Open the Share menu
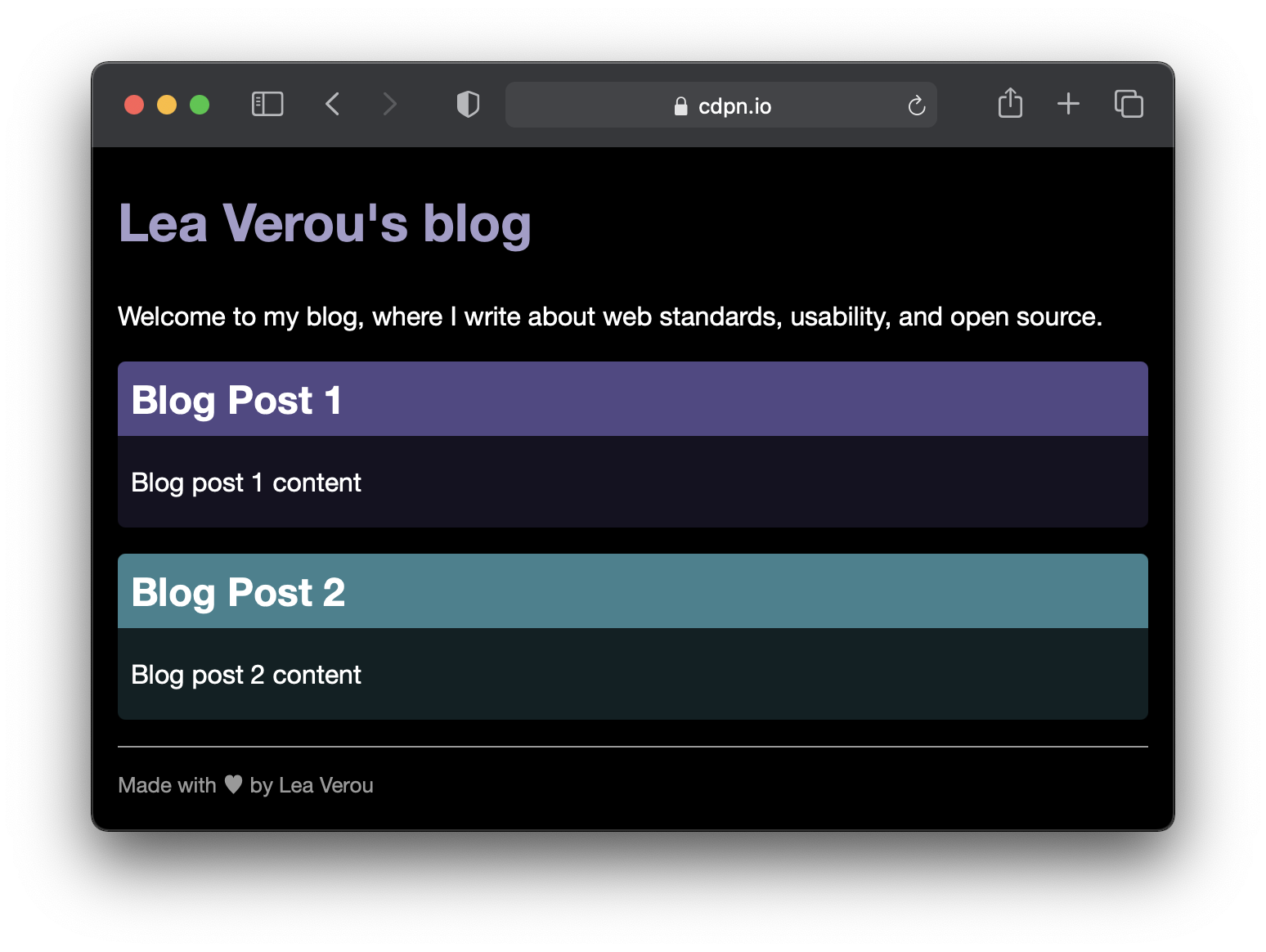The width and height of the screenshot is (1266, 952). pyautogui.click(x=1010, y=104)
